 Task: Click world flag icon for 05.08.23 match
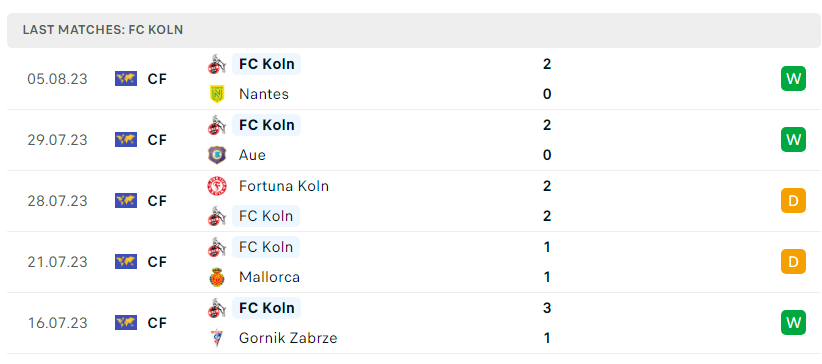click(126, 79)
